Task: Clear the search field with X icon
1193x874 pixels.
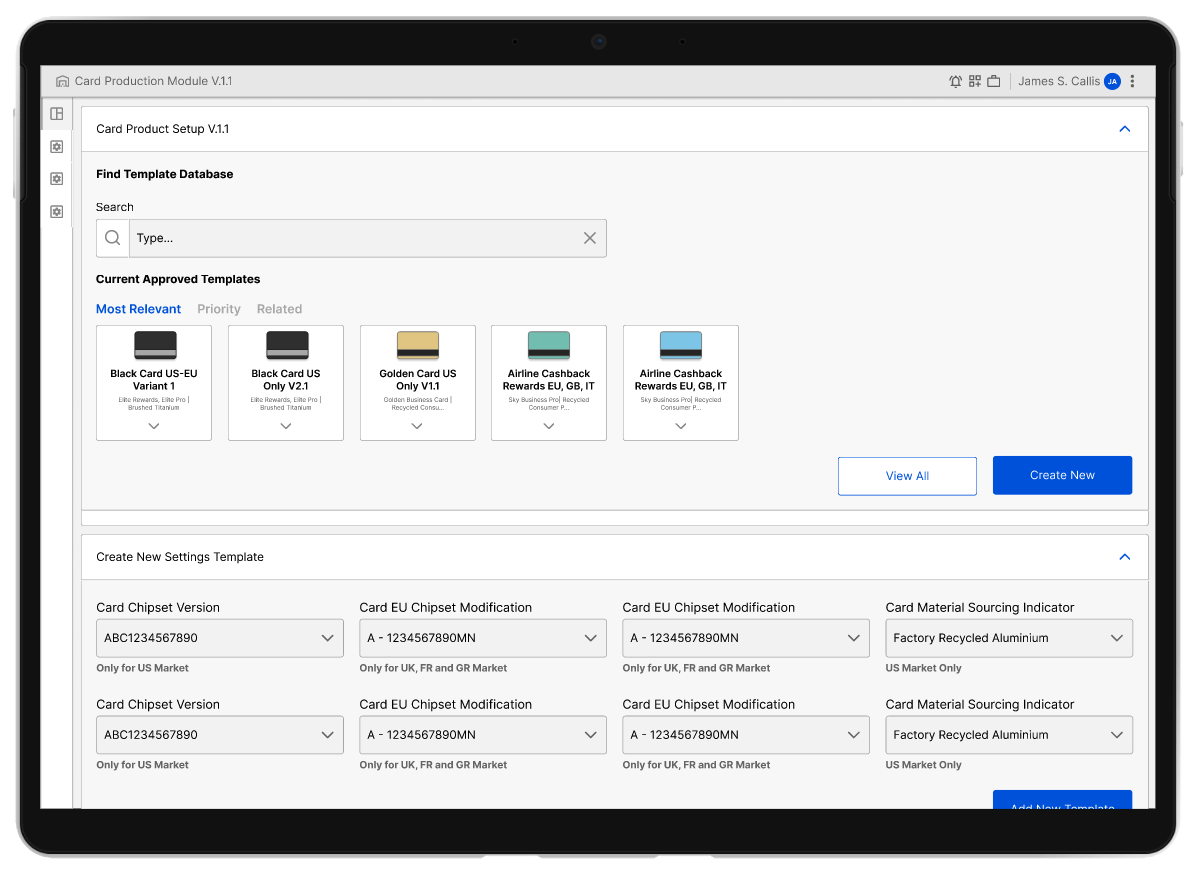Action: (589, 238)
